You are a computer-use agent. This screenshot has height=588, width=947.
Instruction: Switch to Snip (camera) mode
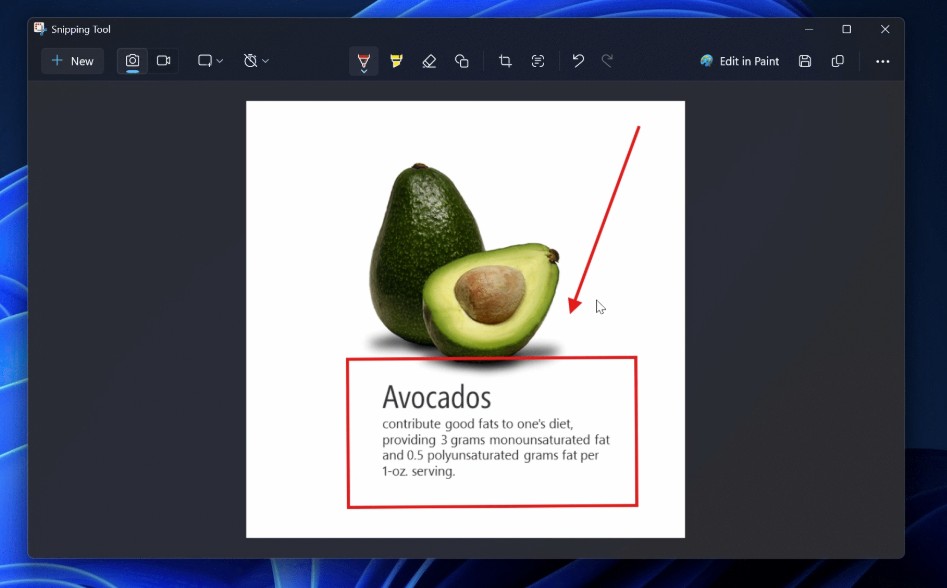coord(132,61)
